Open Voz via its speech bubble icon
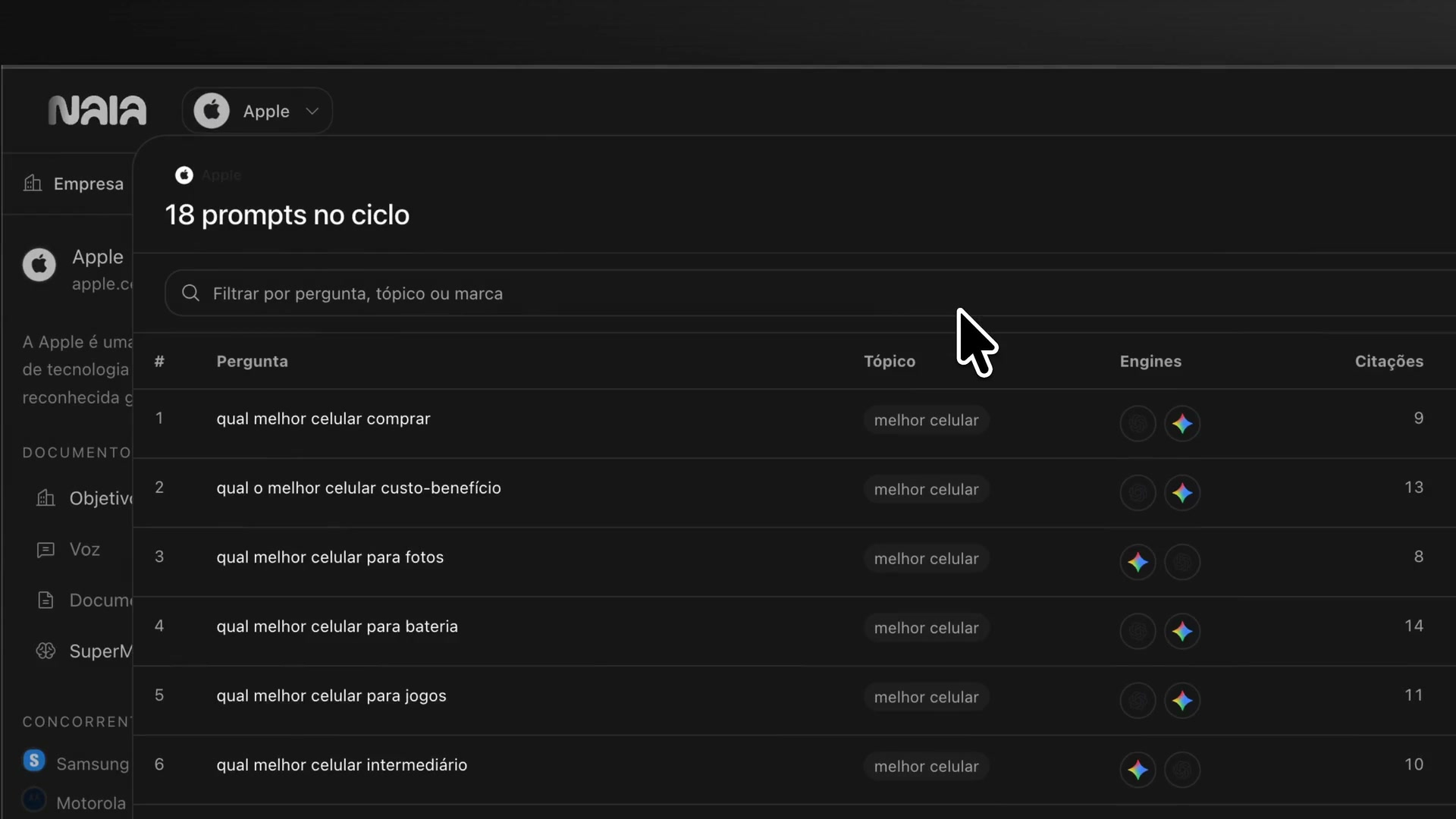The width and height of the screenshot is (1456, 819). 45,549
